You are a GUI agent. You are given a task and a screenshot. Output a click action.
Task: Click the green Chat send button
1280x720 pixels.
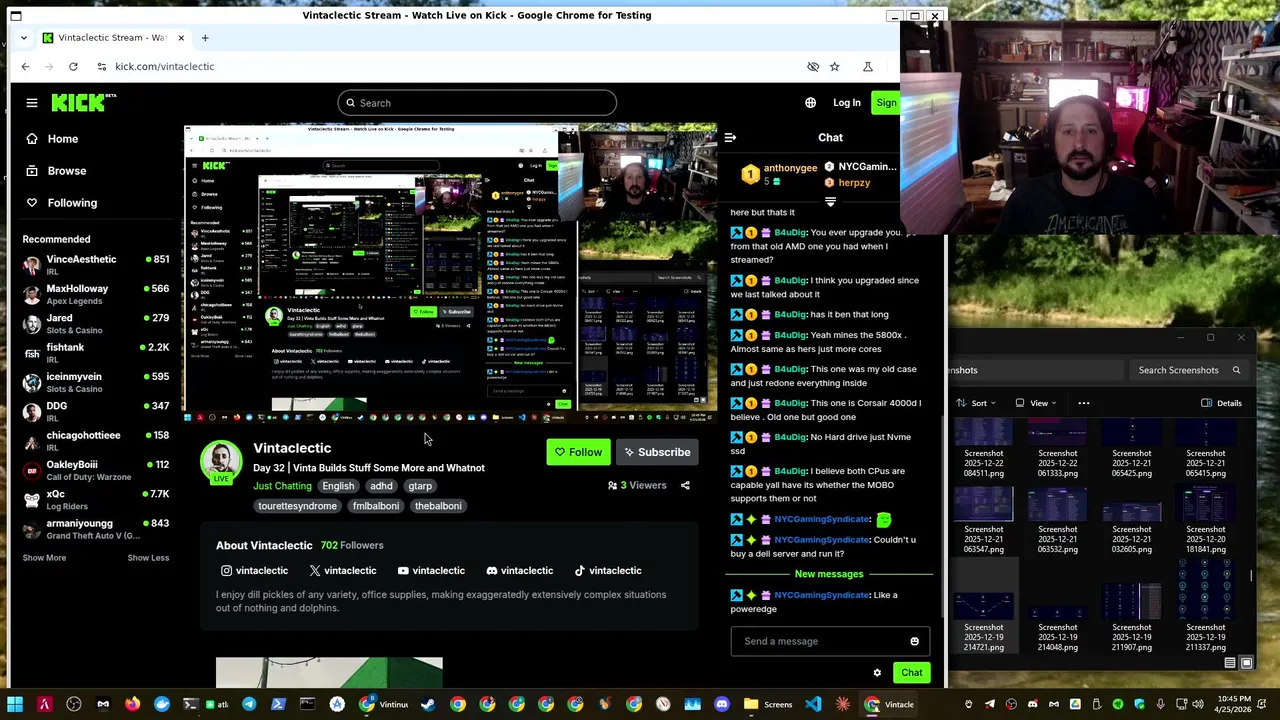pos(911,673)
